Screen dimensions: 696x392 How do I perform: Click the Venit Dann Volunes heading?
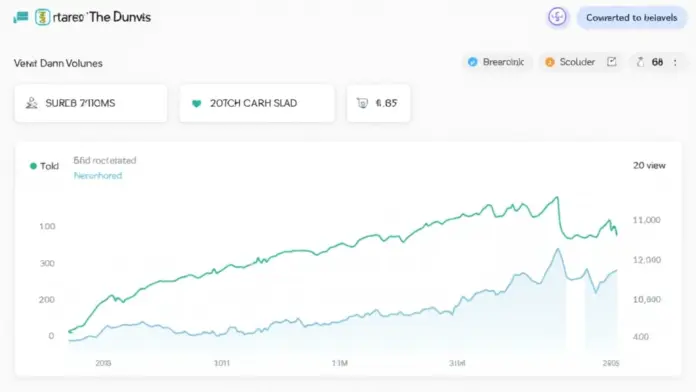pos(58,63)
